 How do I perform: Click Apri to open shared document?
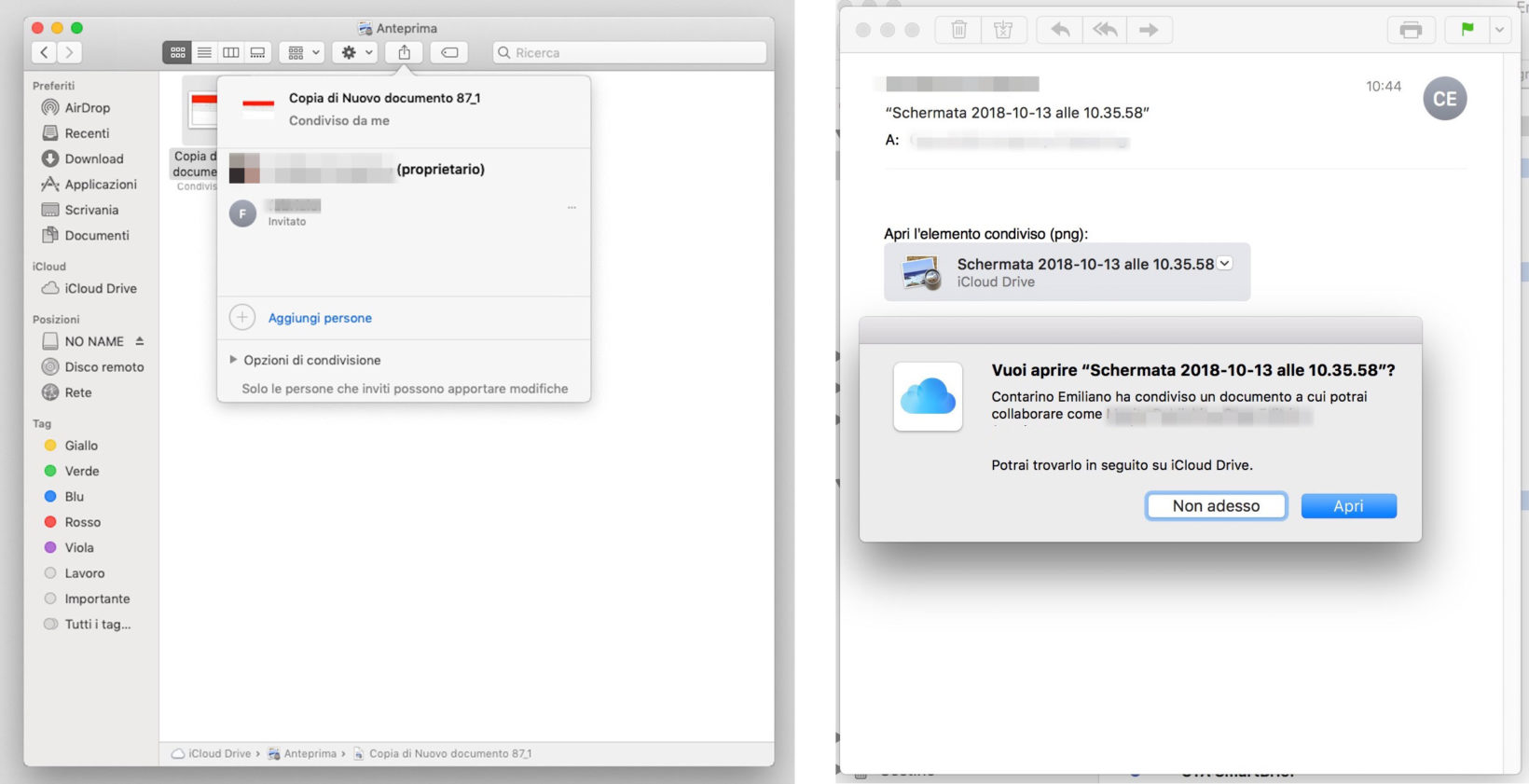1348,506
